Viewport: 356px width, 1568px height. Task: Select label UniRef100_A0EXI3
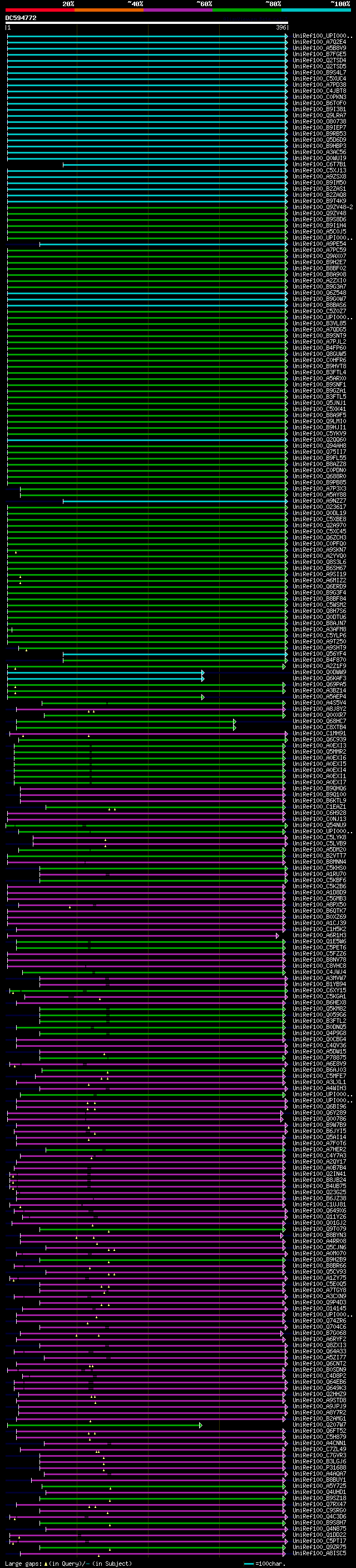pos(319,746)
